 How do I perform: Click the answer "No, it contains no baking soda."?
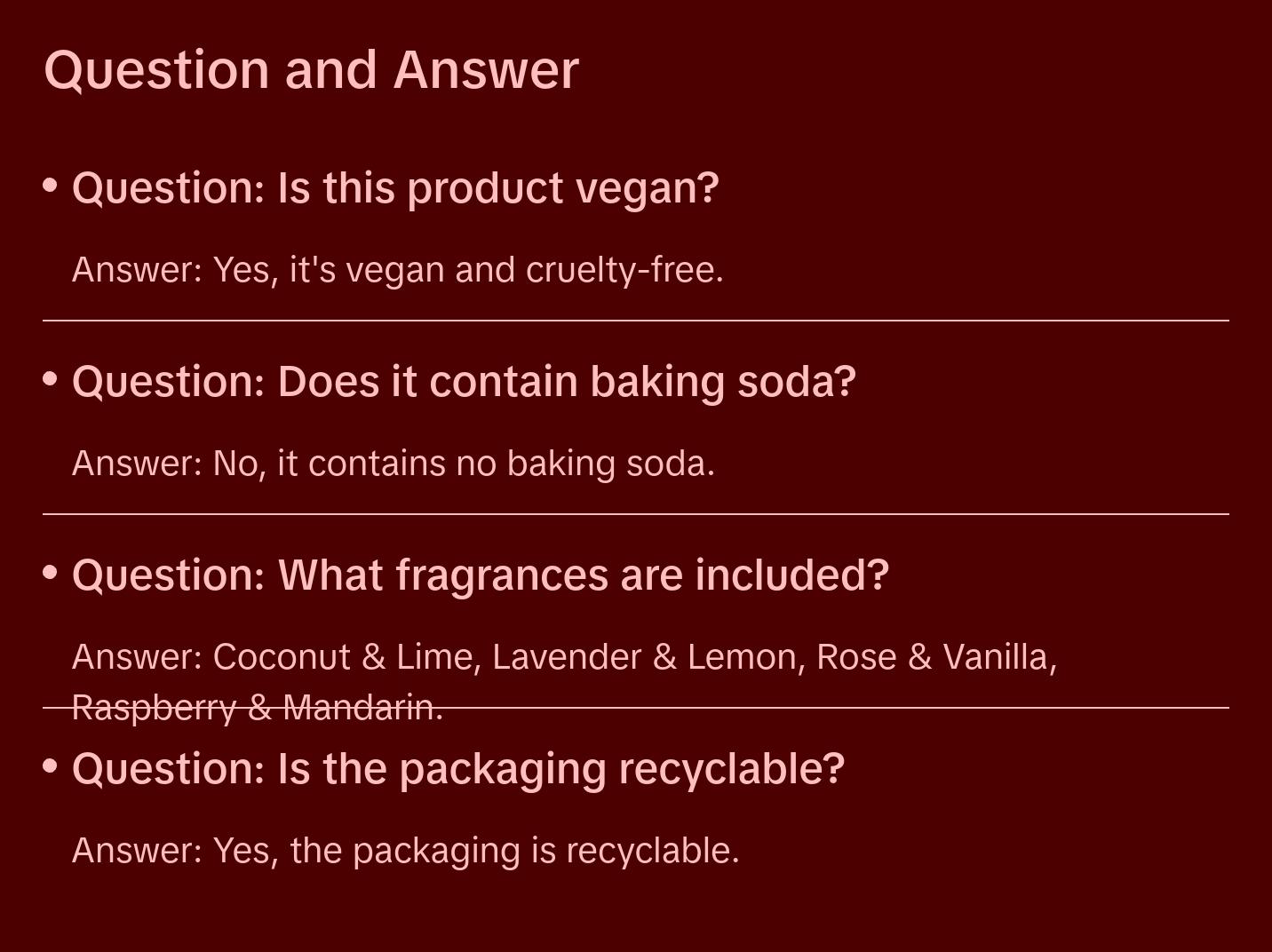coord(393,464)
